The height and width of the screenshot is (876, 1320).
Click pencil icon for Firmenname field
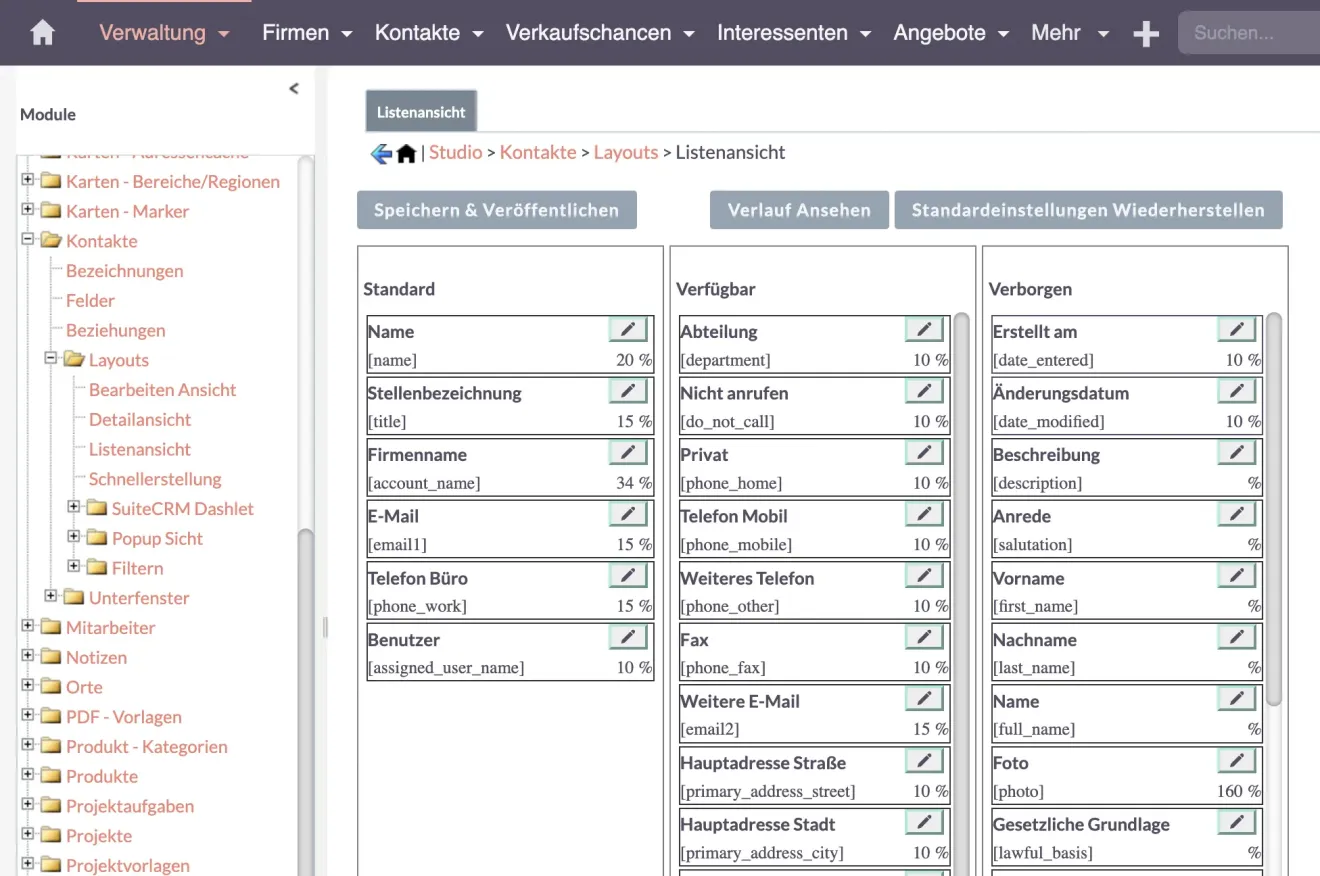pyautogui.click(x=627, y=453)
